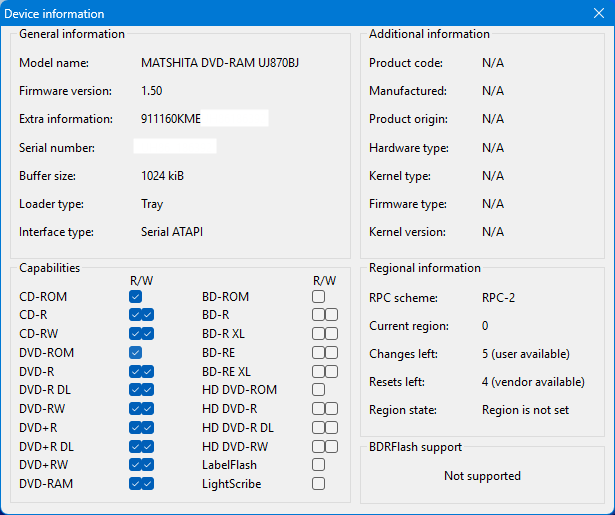Click the BDRFlash Not supported text
The image size is (615, 515).
pyautogui.click(x=482, y=476)
